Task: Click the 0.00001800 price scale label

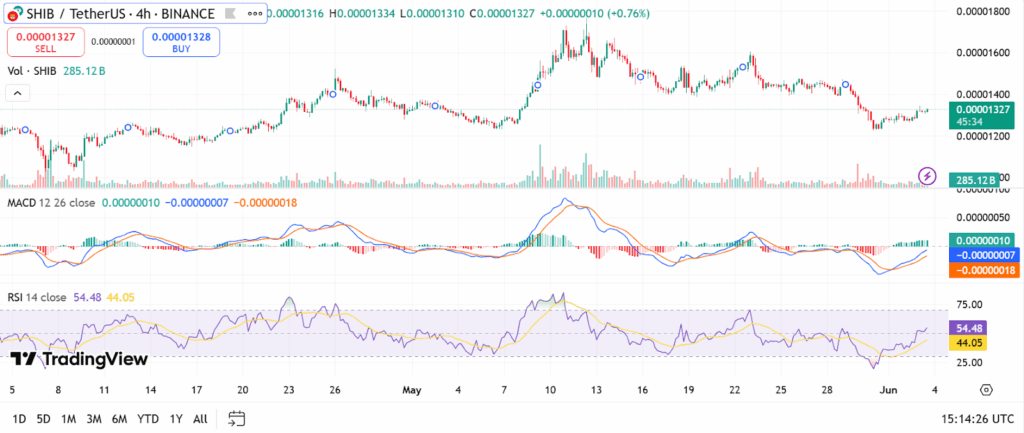Action: tap(982, 11)
